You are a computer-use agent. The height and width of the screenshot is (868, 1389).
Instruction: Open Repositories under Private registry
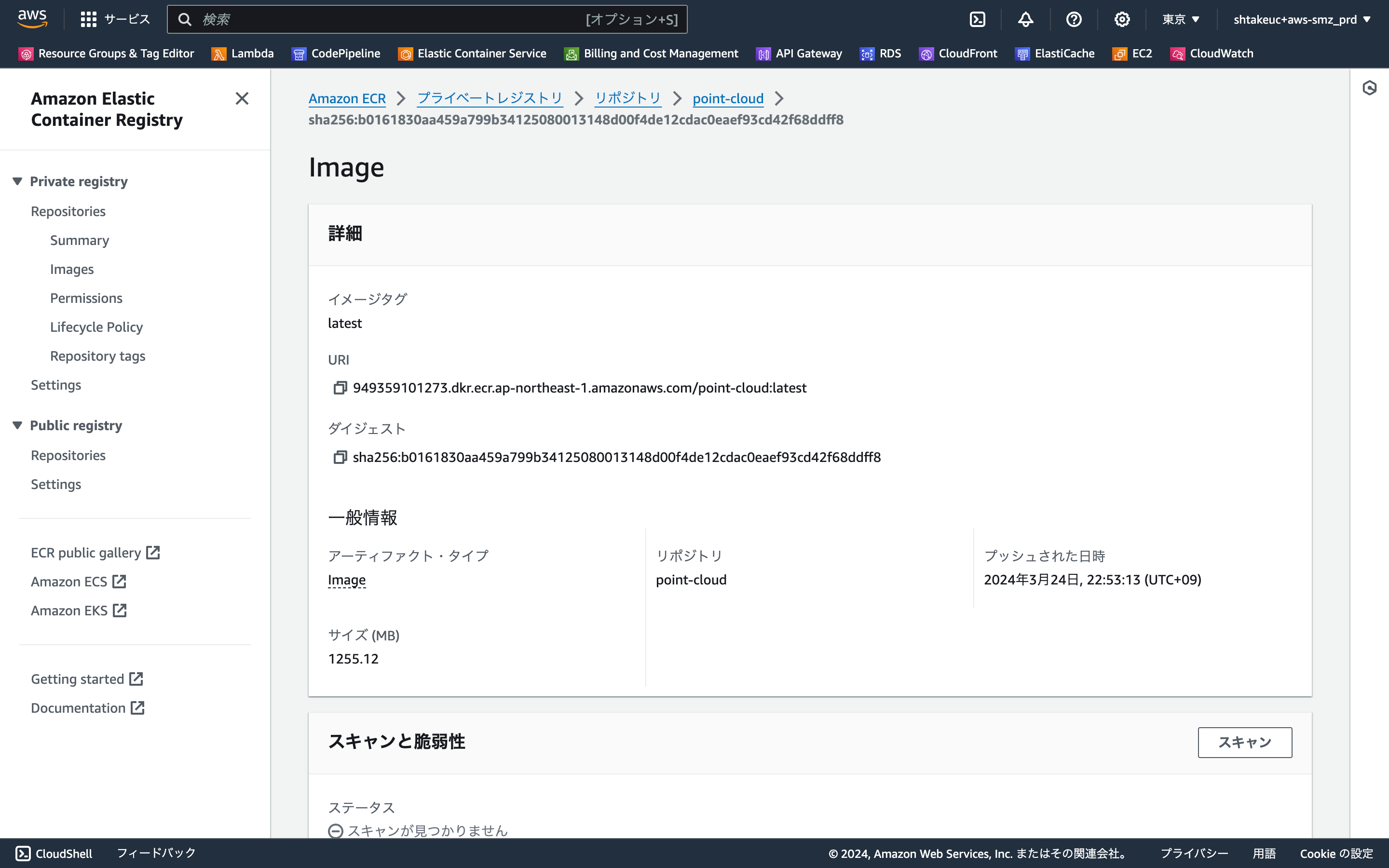(68, 211)
